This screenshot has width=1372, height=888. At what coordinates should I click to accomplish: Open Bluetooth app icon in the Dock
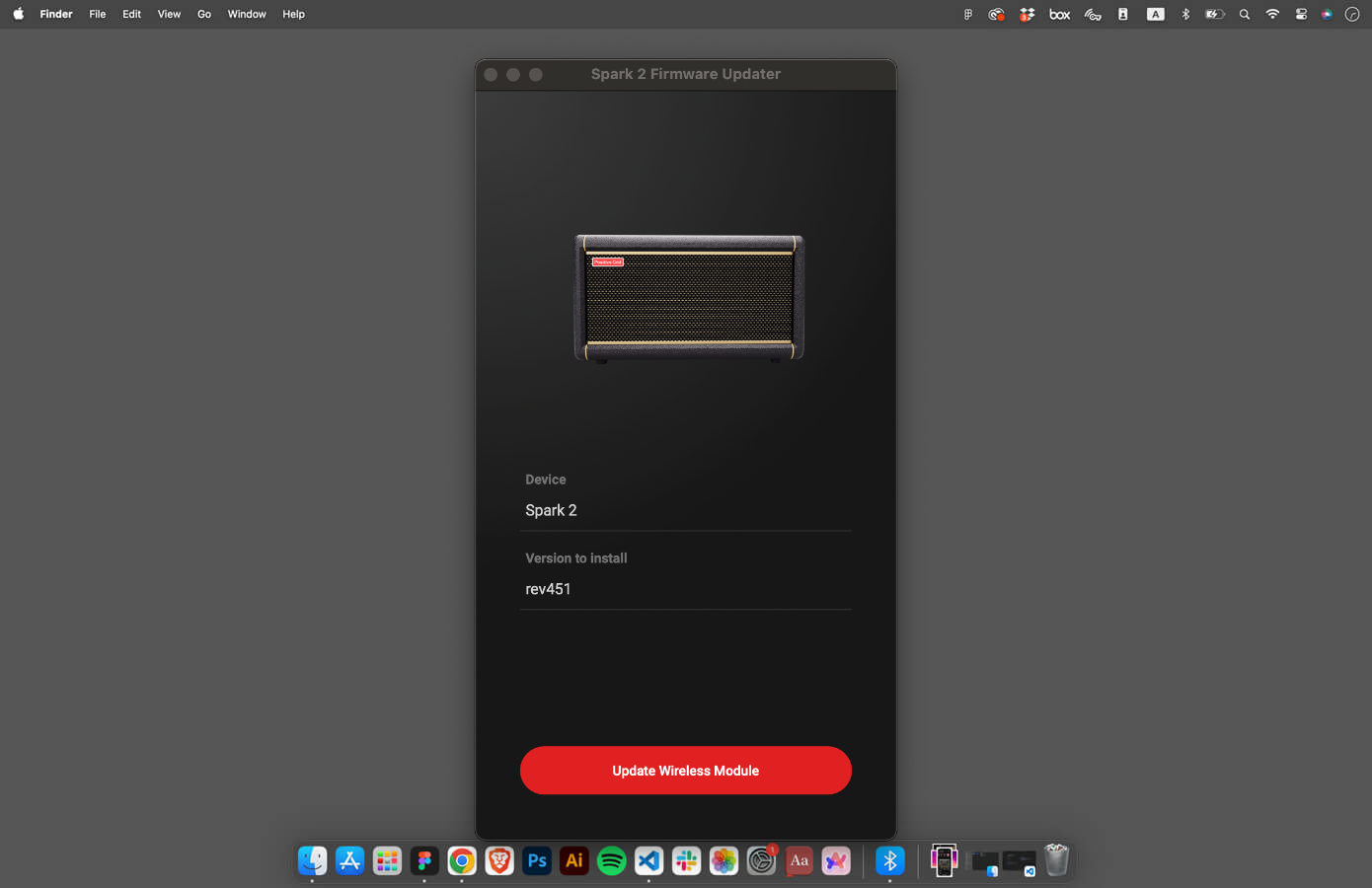(x=890, y=860)
